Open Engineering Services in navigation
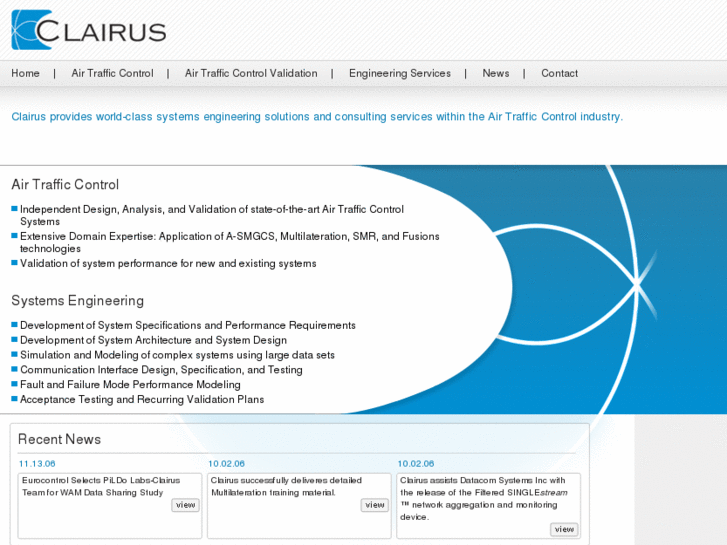Image resolution: width=727 pixels, height=545 pixels. pos(400,73)
